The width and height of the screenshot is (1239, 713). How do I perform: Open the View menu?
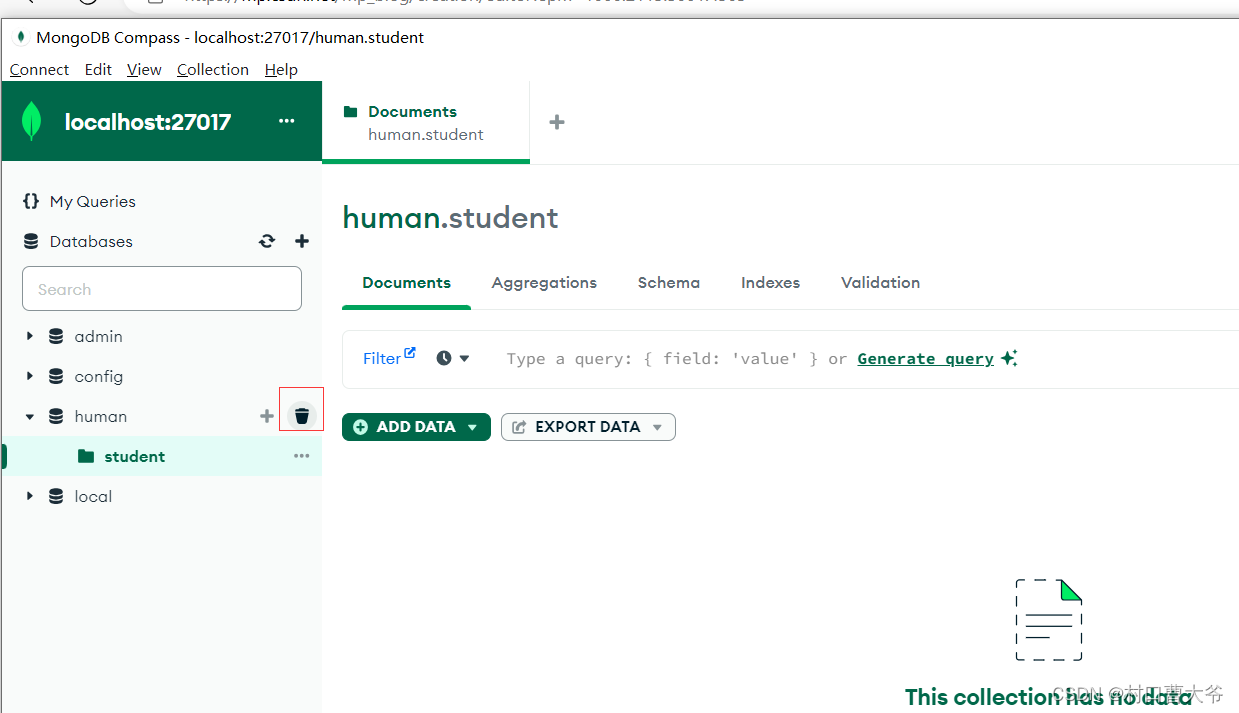click(144, 69)
